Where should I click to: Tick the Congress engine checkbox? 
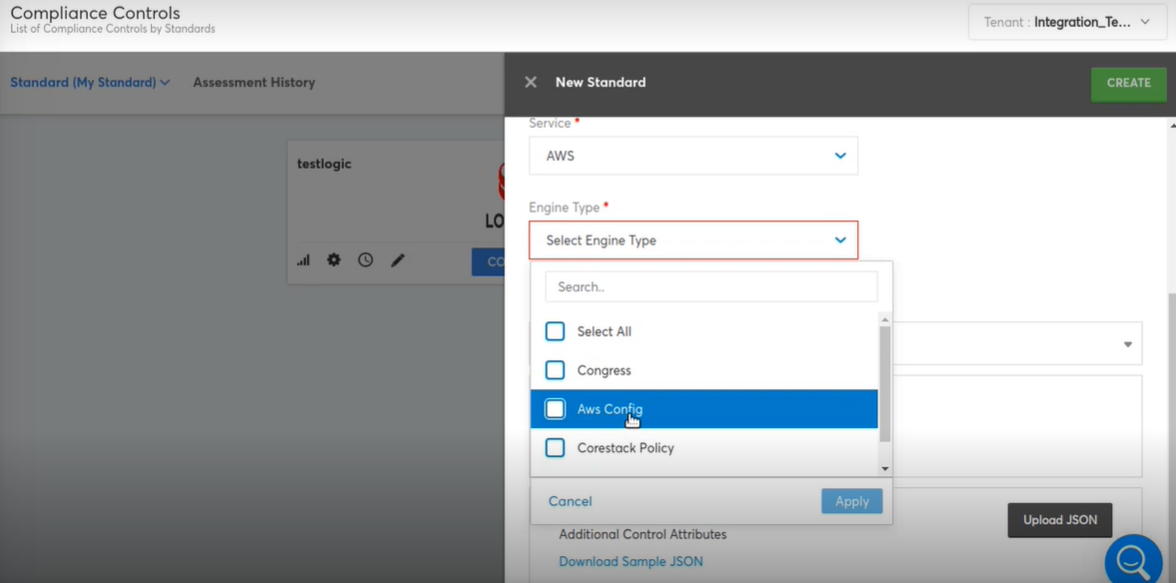pyautogui.click(x=555, y=370)
